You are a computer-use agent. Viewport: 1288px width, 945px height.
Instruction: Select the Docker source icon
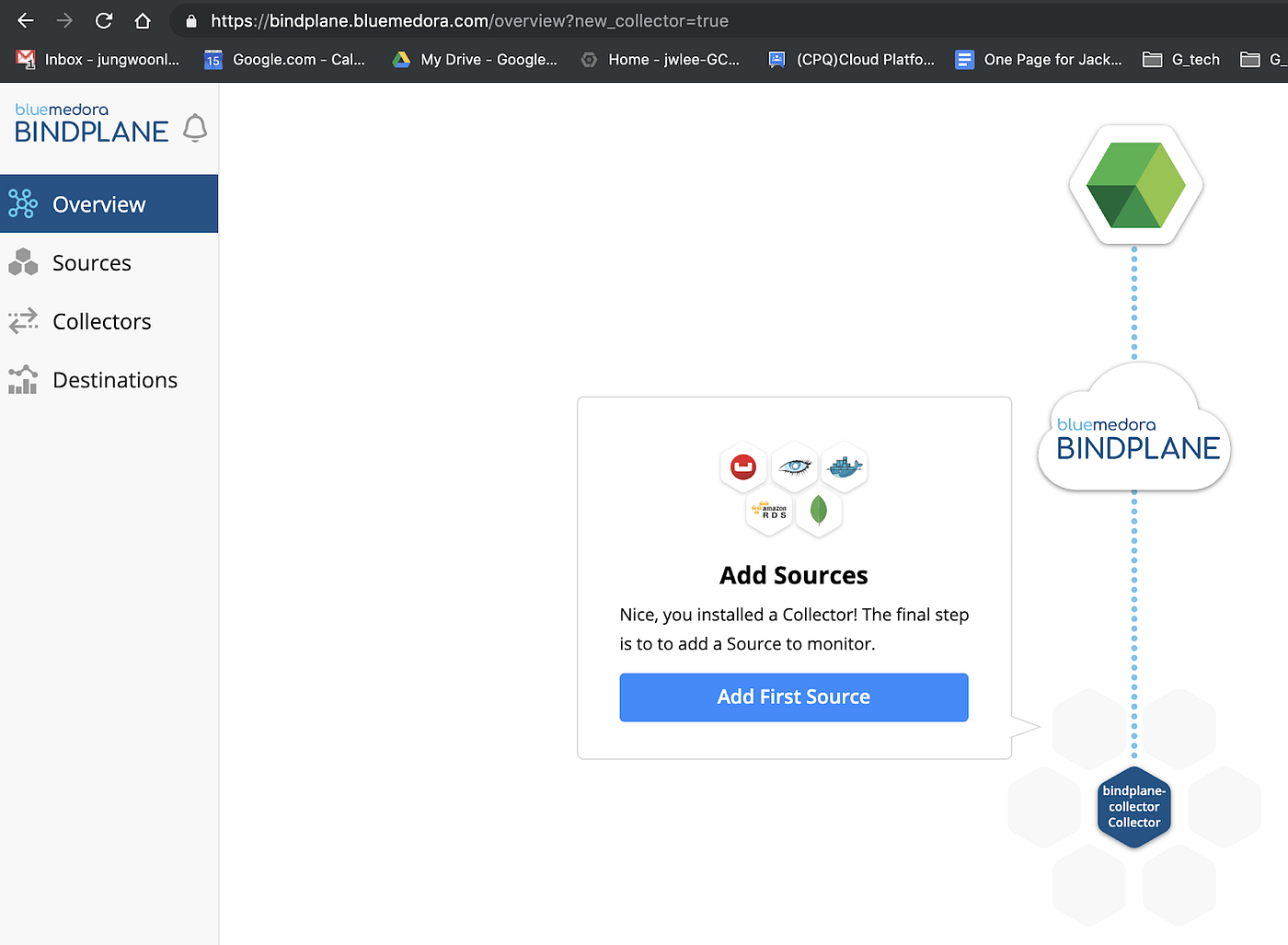pos(844,467)
